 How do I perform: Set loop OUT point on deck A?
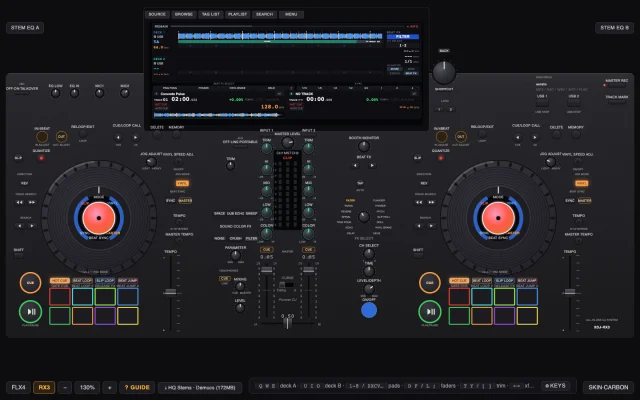click(61, 137)
